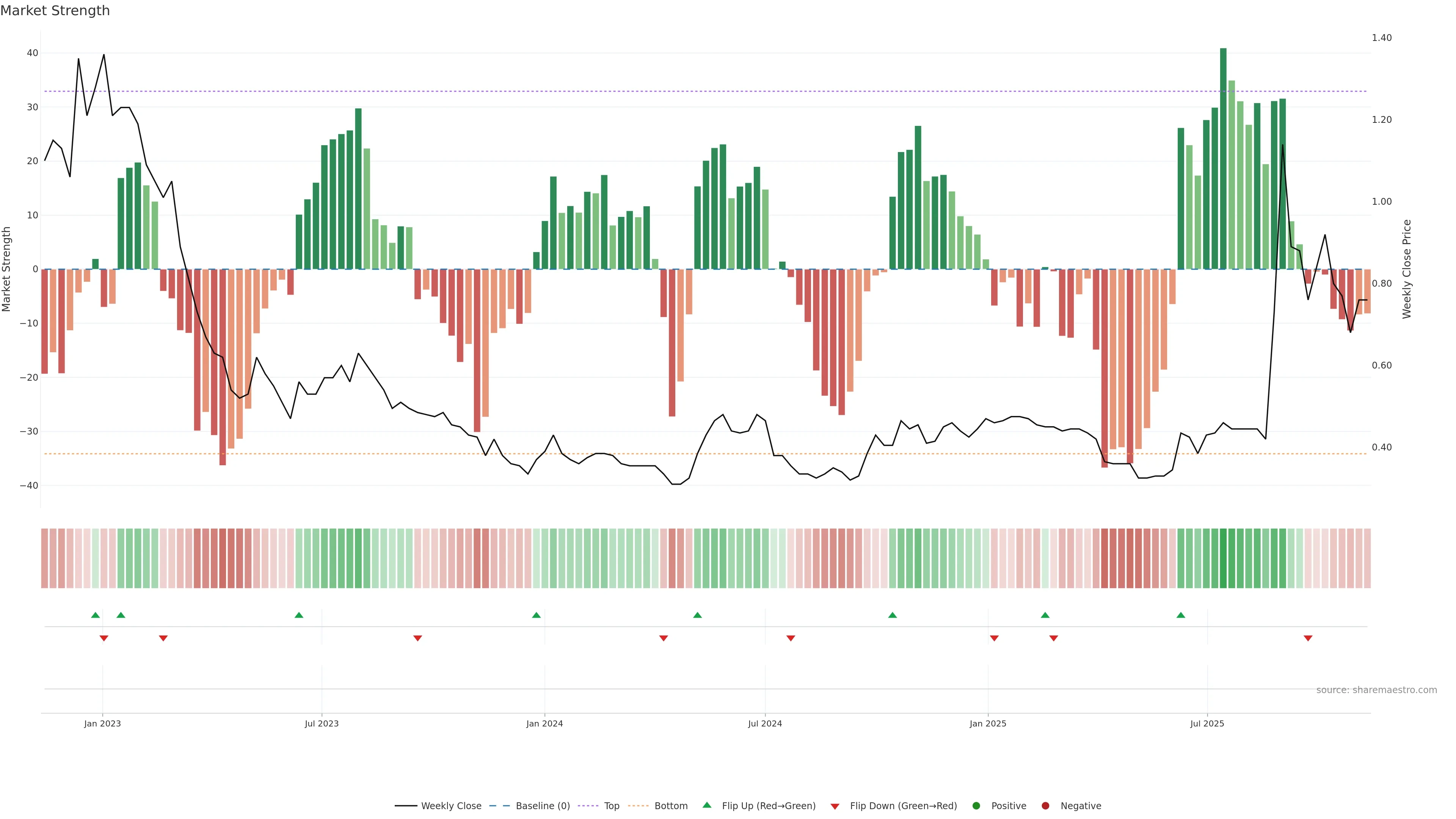Screen dimensions: 1456x819
Task: Click the rightmost green flip-up triangle marker
Action: click(1181, 615)
